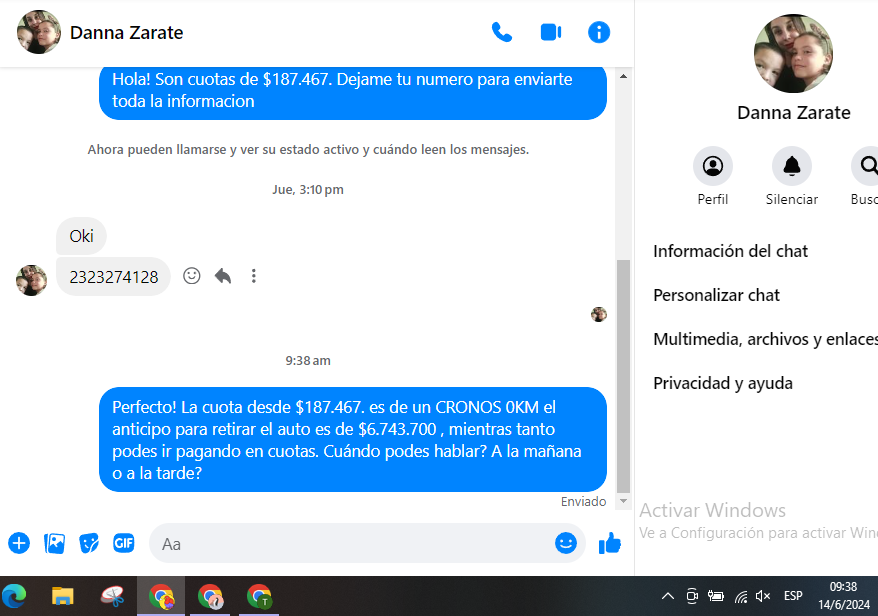
Task: Toggle the conversation information panel icon
Action: point(599,32)
